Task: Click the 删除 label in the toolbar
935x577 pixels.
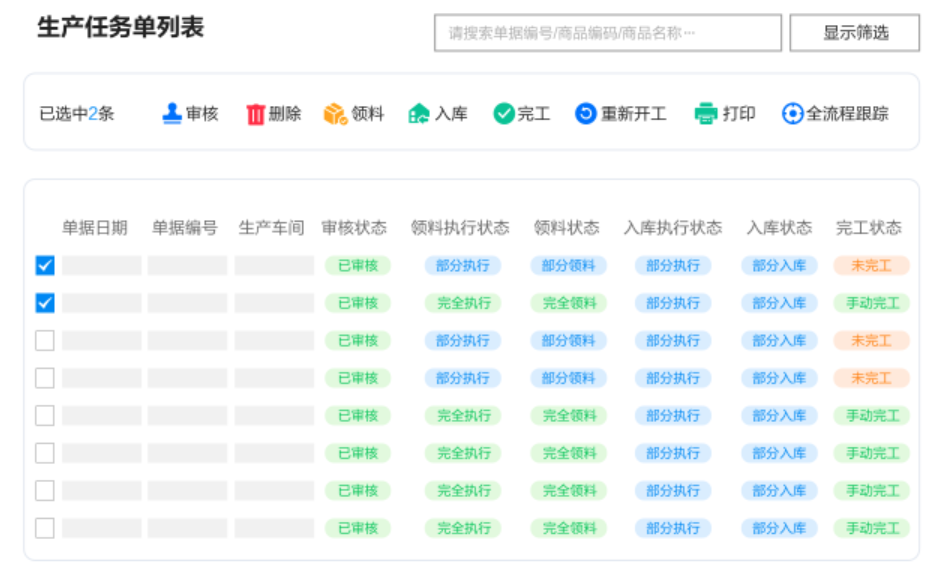Action: tap(285, 113)
